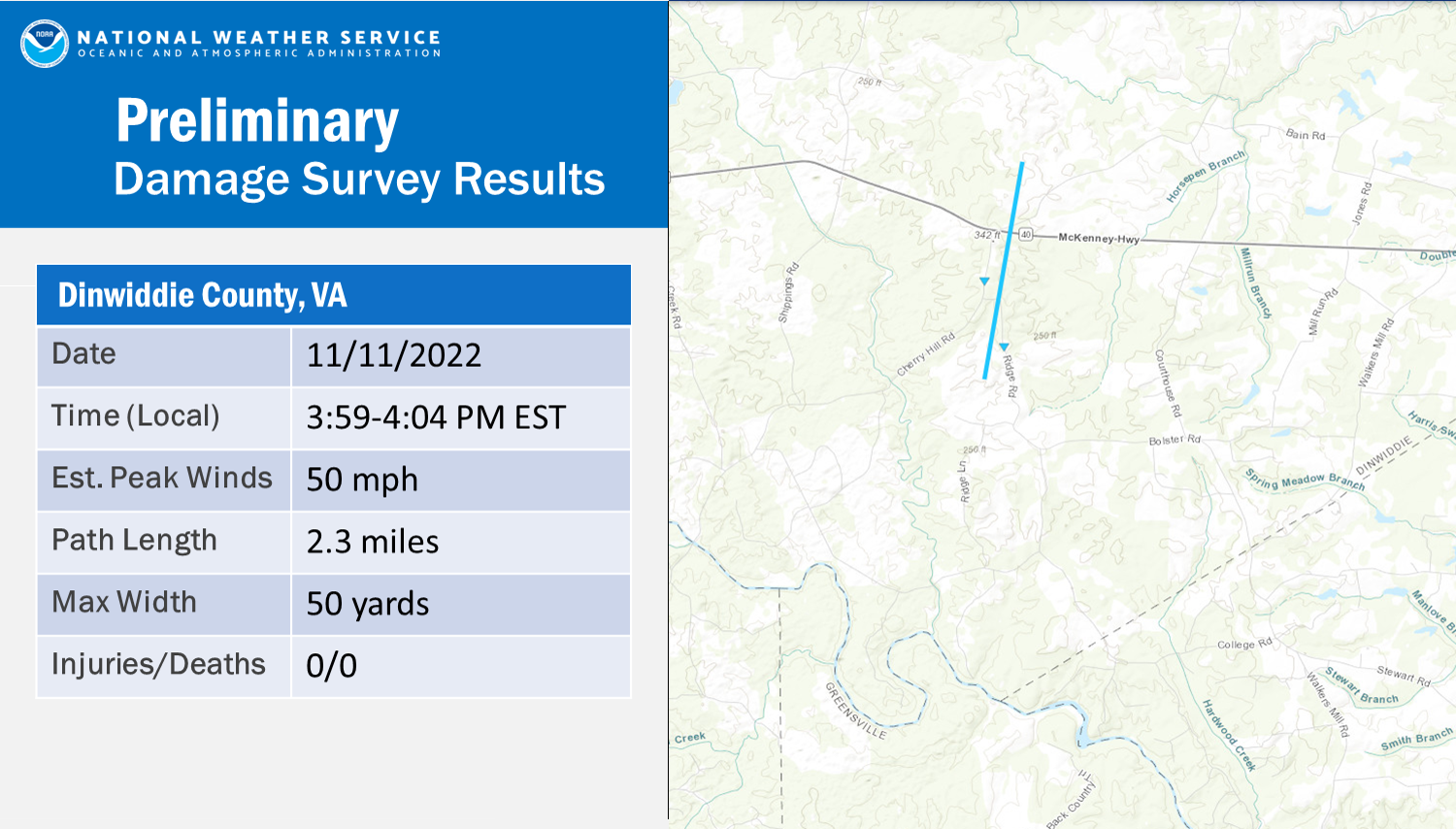This screenshot has width=1456, height=829.
Task: Select the Dinwiddie County, VA table header
Action: click(334, 295)
